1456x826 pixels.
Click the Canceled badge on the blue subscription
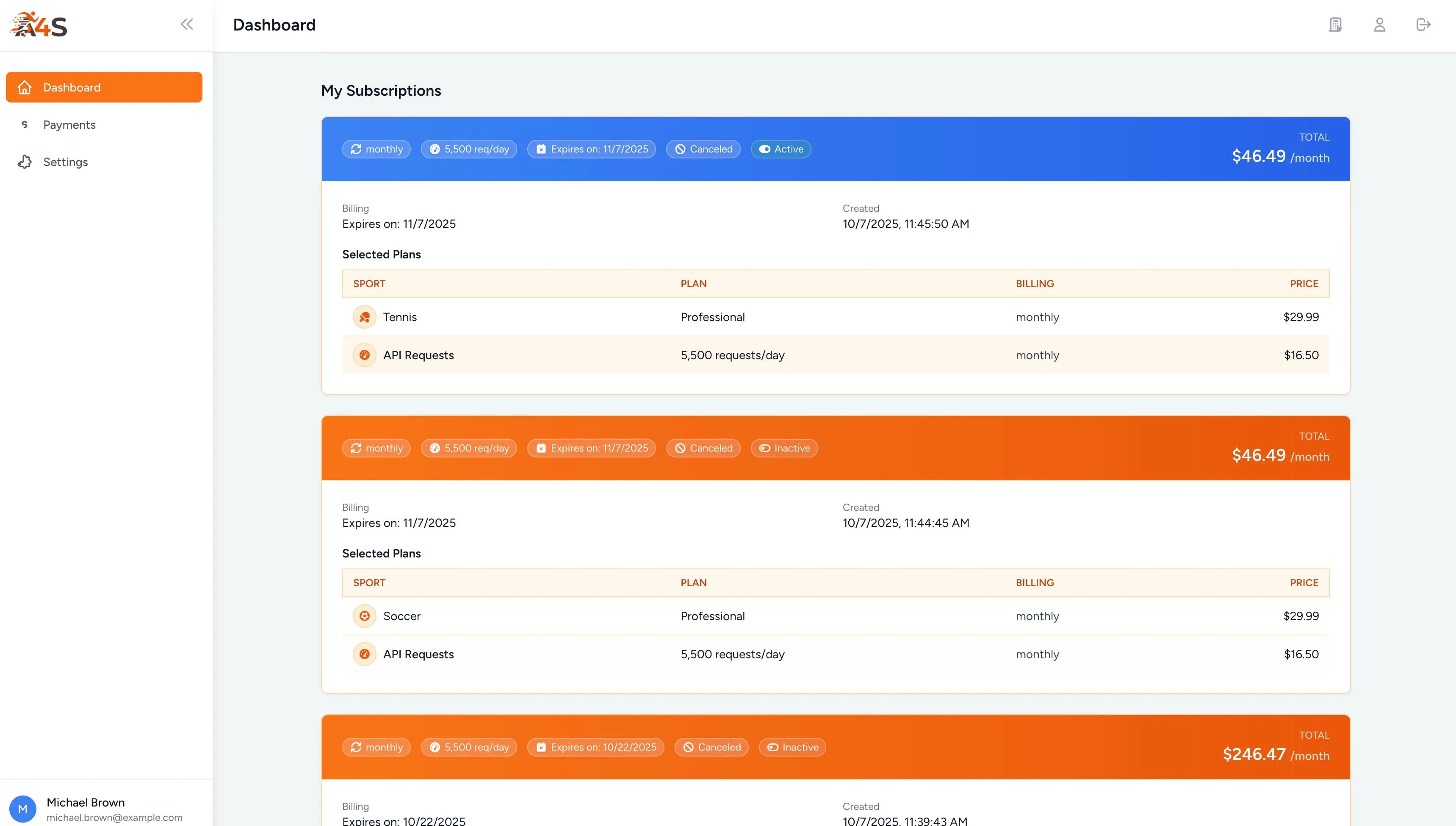(x=703, y=149)
